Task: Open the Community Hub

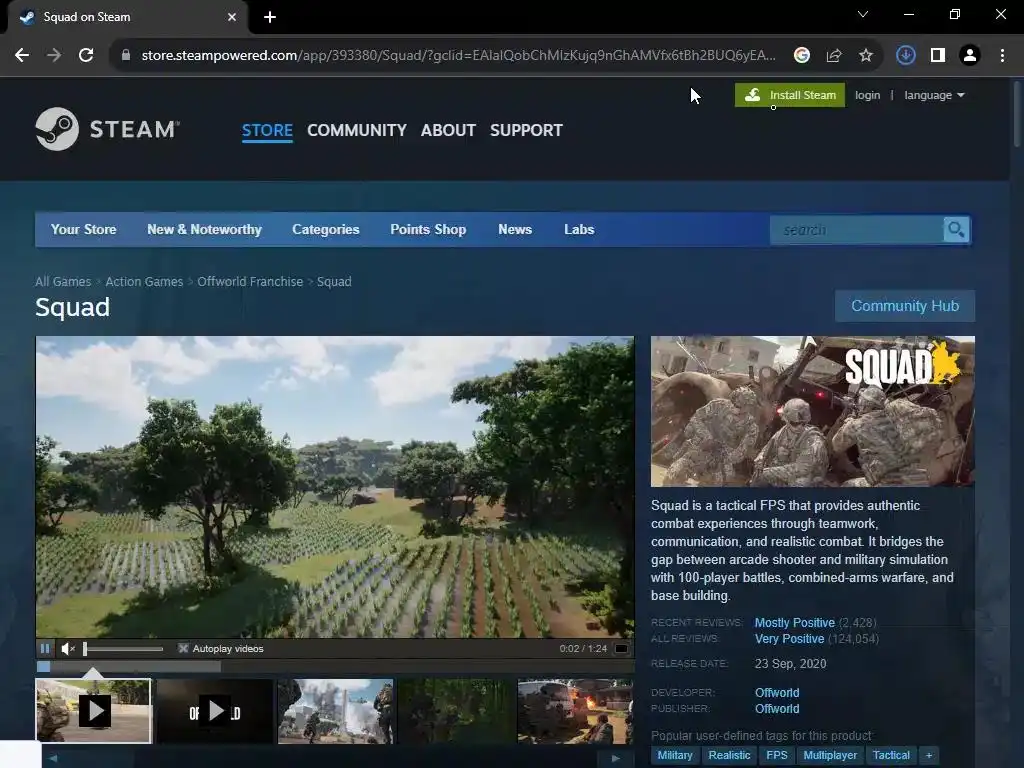Action: pyautogui.click(x=904, y=306)
